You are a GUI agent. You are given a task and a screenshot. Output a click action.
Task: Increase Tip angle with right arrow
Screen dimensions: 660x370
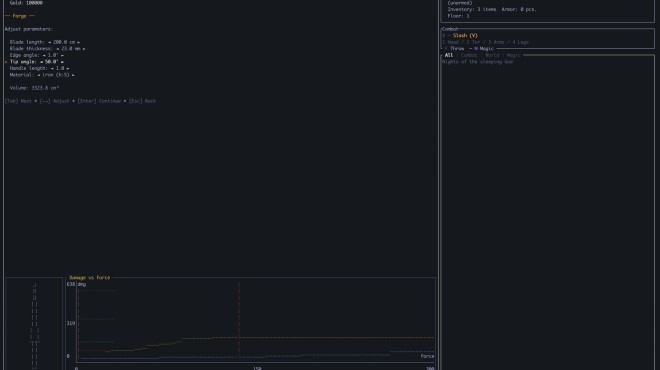point(62,62)
